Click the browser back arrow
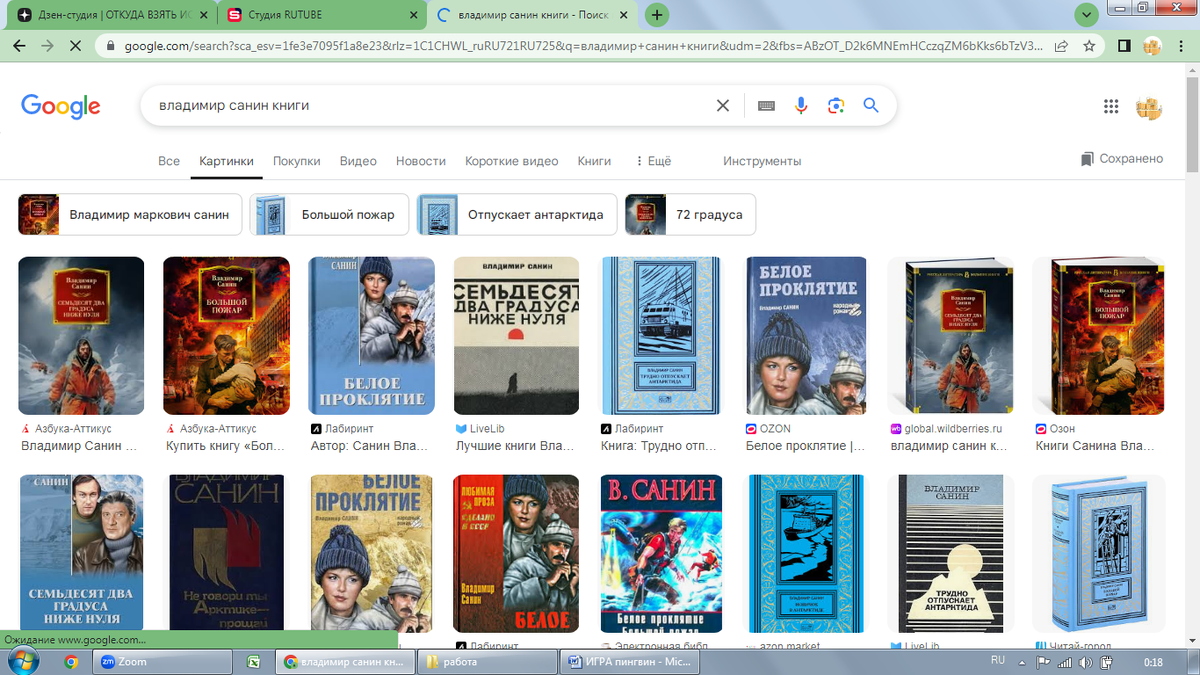1200x675 pixels. pyautogui.click(x=18, y=46)
